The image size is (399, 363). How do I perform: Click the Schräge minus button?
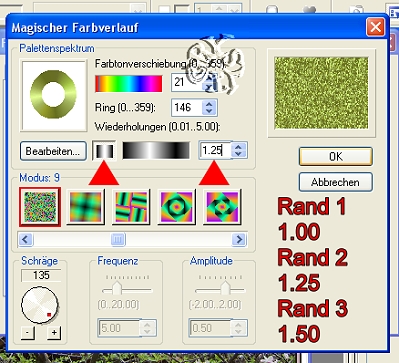click(28, 332)
